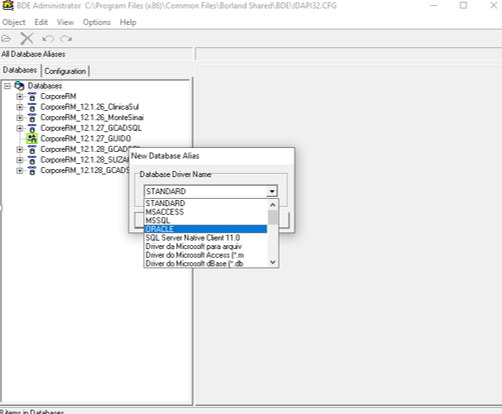502x414 pixels.
Task: Click the CorporeRM_12.1.28_GCAD alias icon
Action: (x=32, y=150)
